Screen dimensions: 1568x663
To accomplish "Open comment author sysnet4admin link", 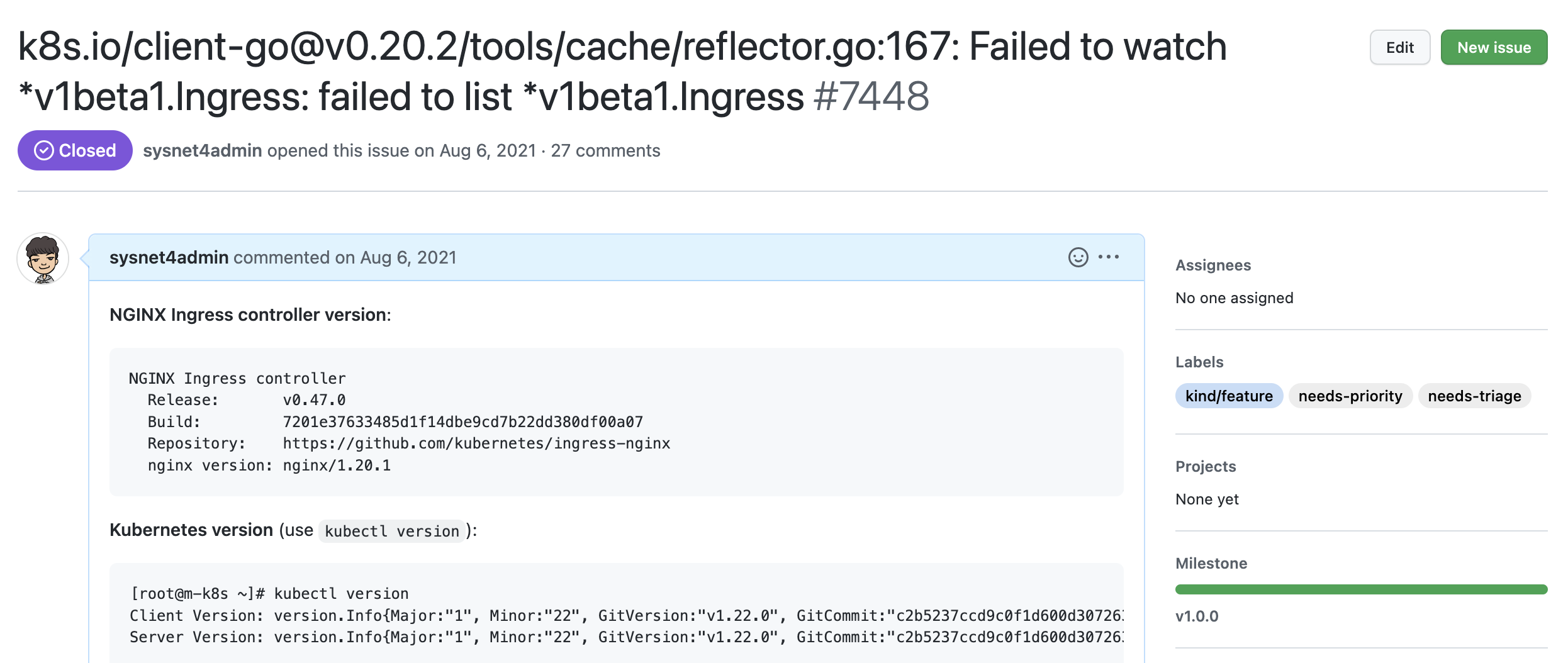I will click(x=169, y=258).
